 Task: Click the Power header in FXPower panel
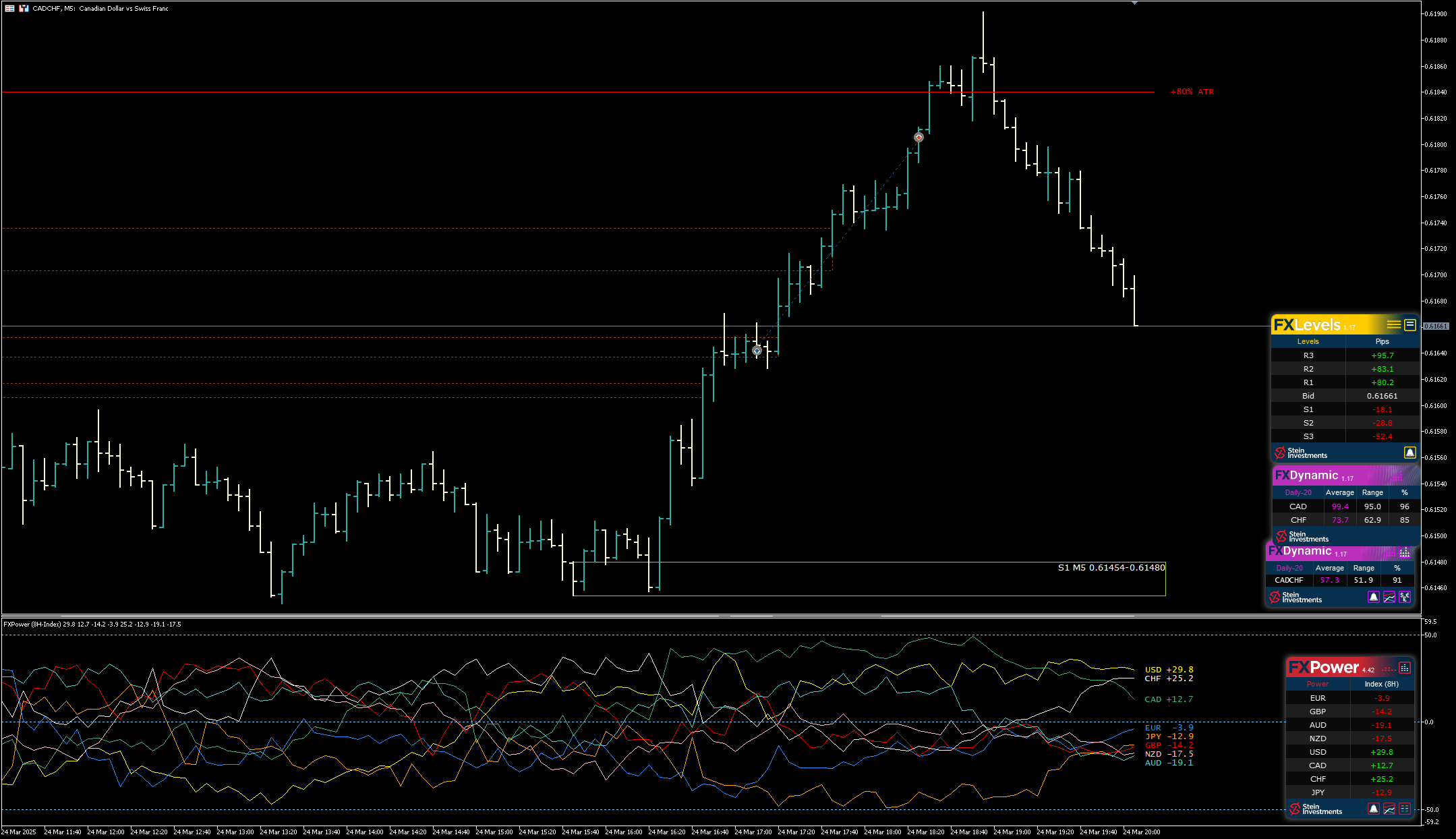1317,684
